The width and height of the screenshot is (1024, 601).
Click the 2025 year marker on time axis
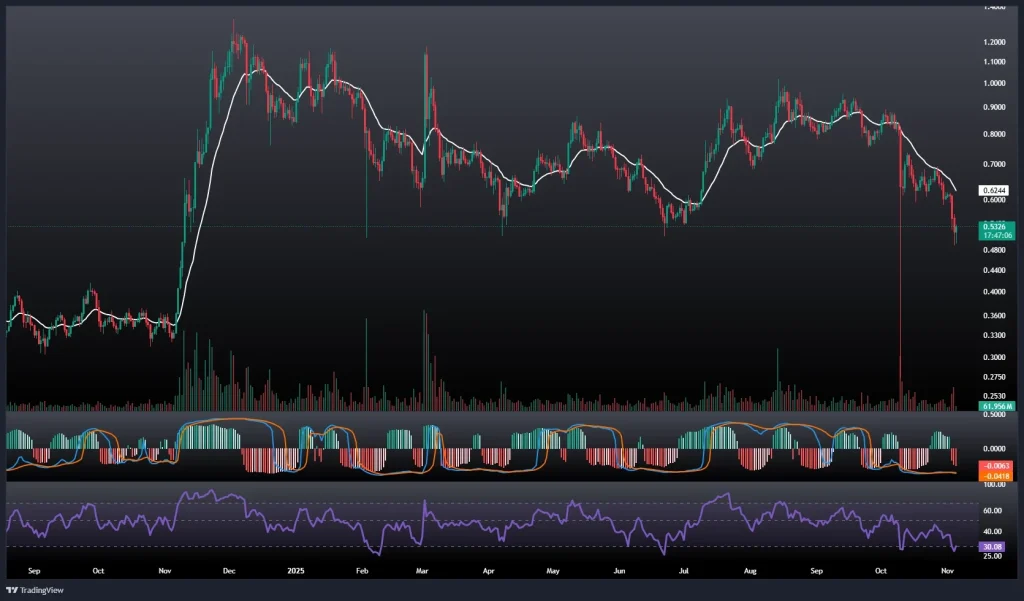(x=295, y=570)
